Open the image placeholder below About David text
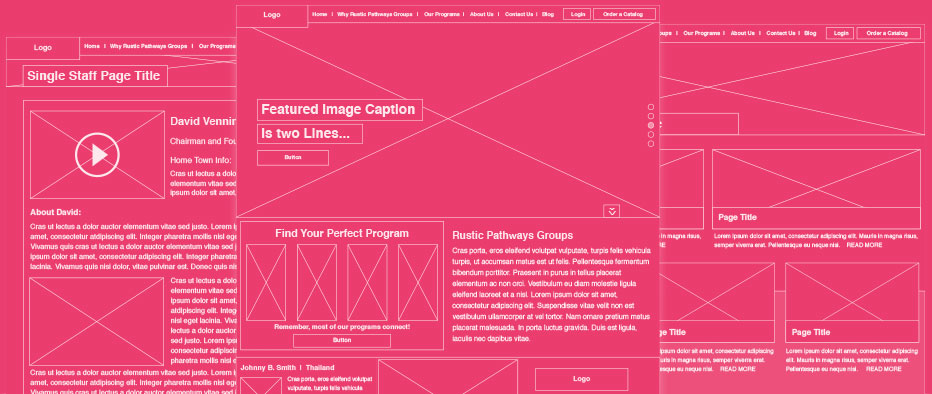This screenshot has width=932, height=394. coord(96,321)
